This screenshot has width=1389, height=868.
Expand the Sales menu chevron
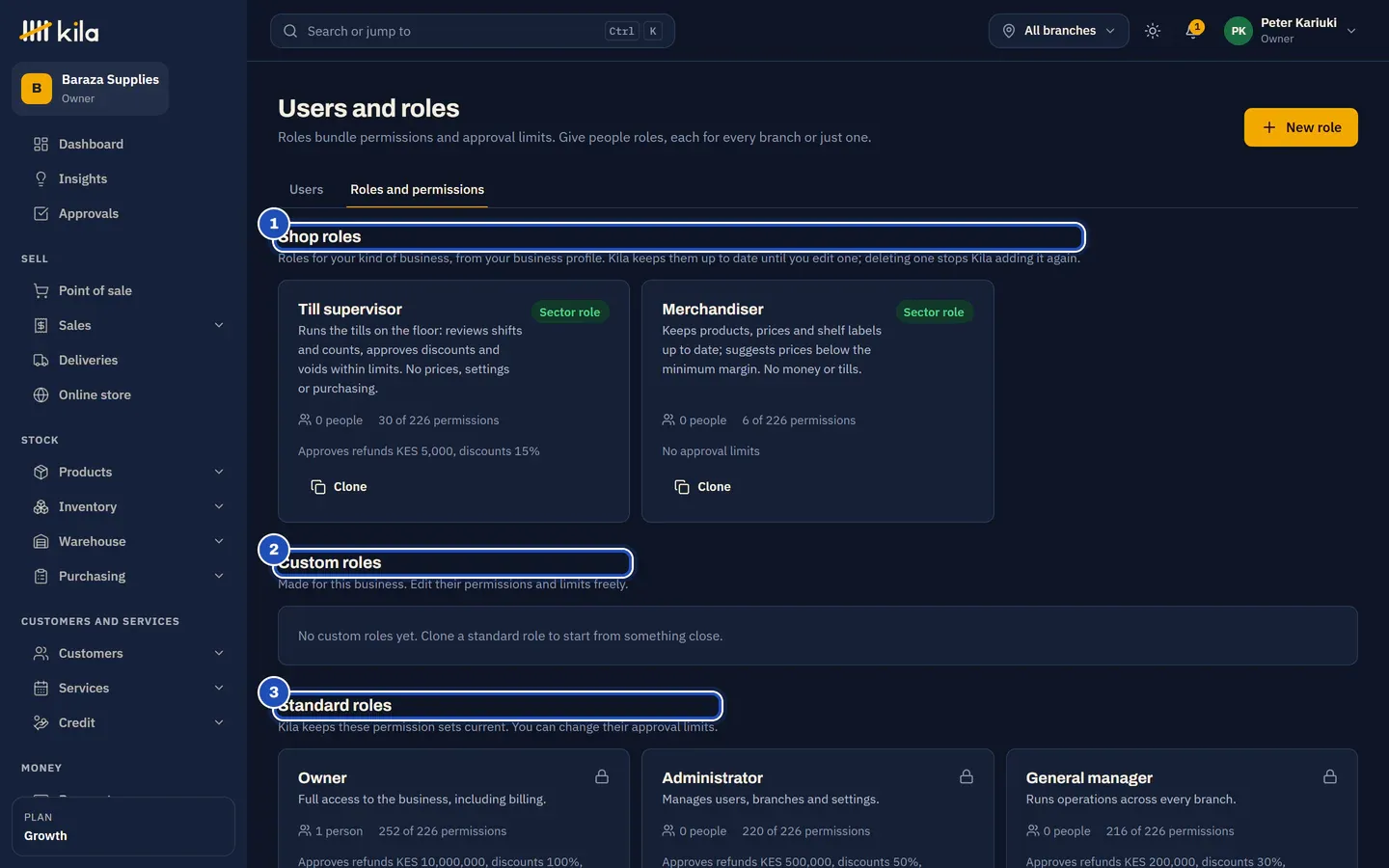(219, 325)
